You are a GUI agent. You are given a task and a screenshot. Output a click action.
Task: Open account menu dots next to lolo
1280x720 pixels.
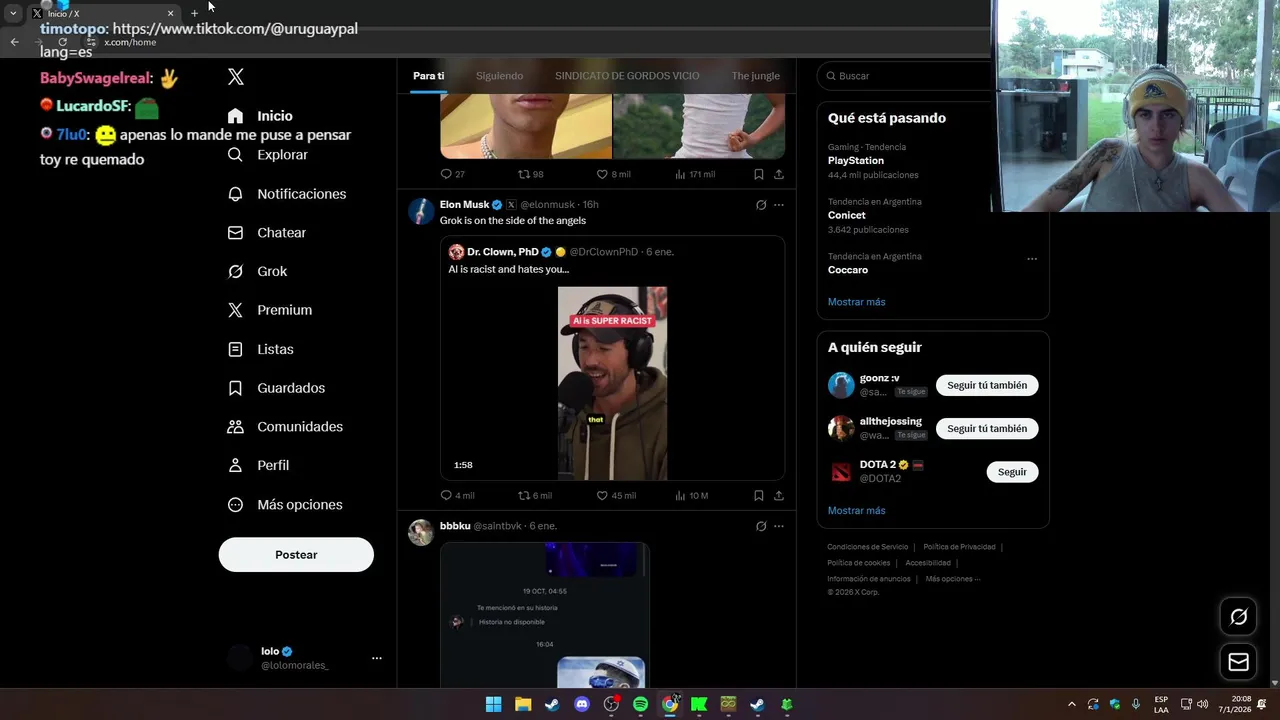[x=377, y=658]
